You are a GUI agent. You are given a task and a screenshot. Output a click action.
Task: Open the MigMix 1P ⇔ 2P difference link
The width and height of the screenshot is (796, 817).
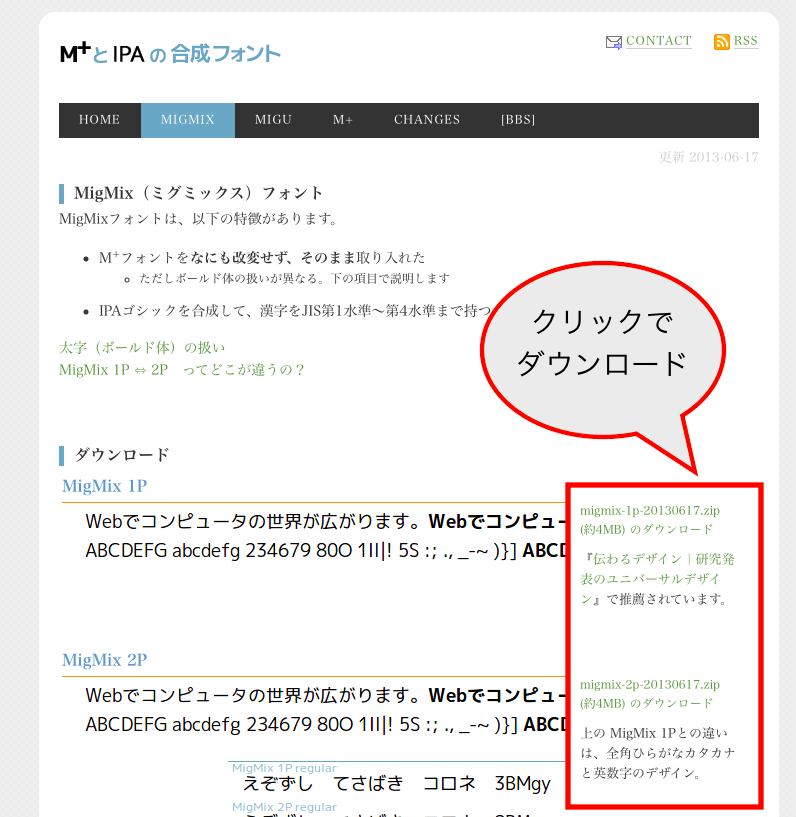pos(181,370)
